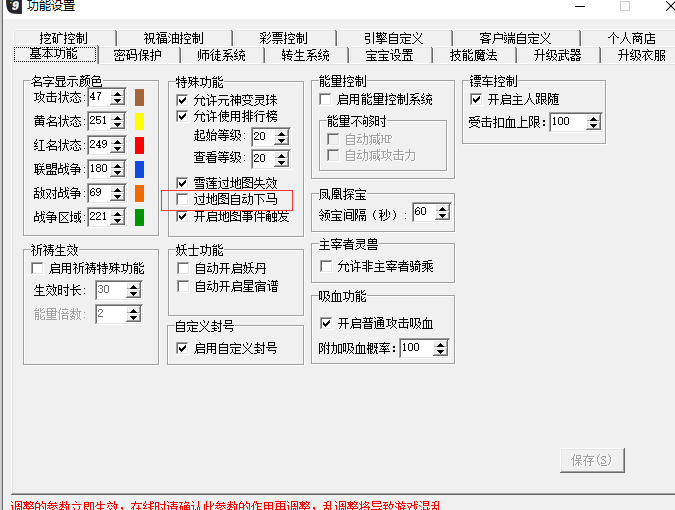Enable 启用能量控制系统 checkbox
Screen dimensions: 675x510
pyautogui.click(x=325, y=99)
